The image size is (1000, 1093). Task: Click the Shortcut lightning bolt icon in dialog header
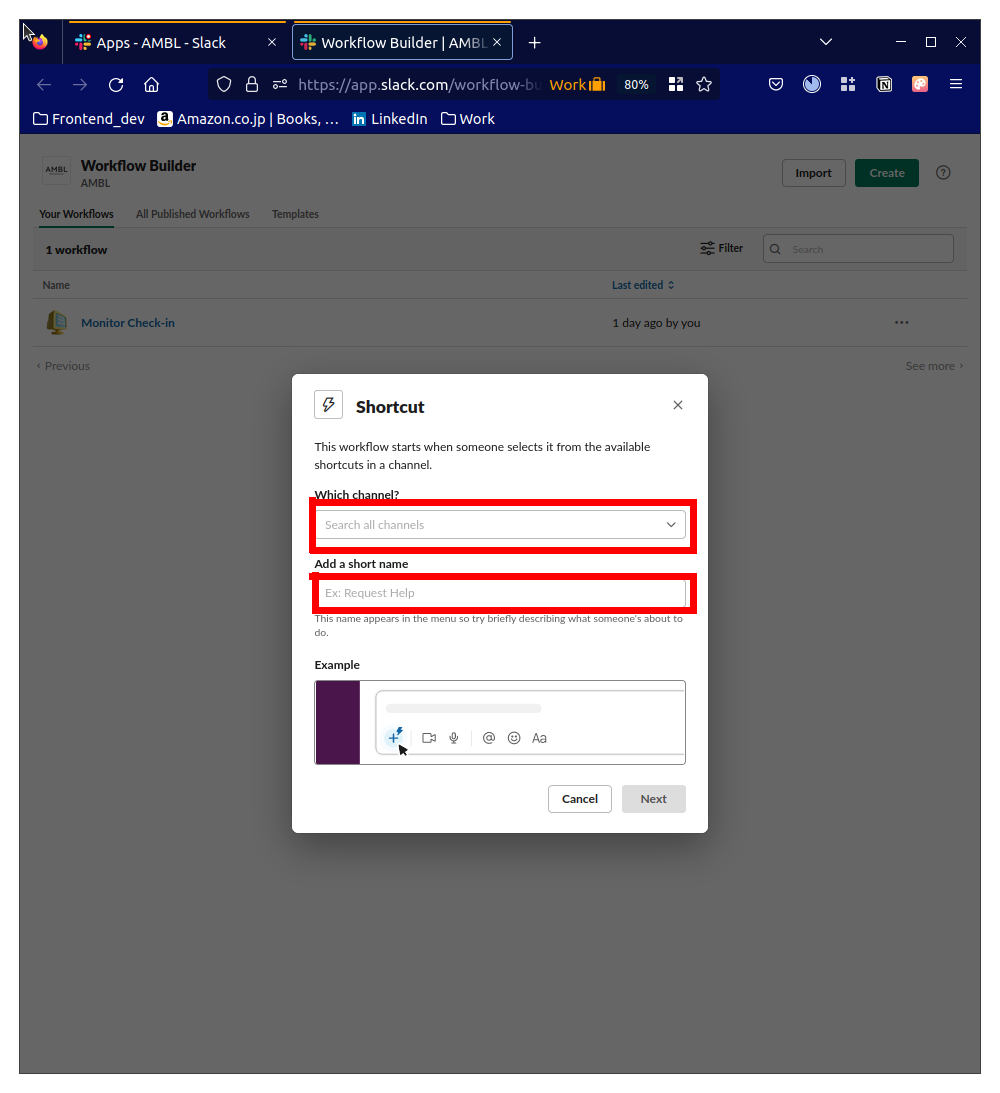tap(328, 404)
